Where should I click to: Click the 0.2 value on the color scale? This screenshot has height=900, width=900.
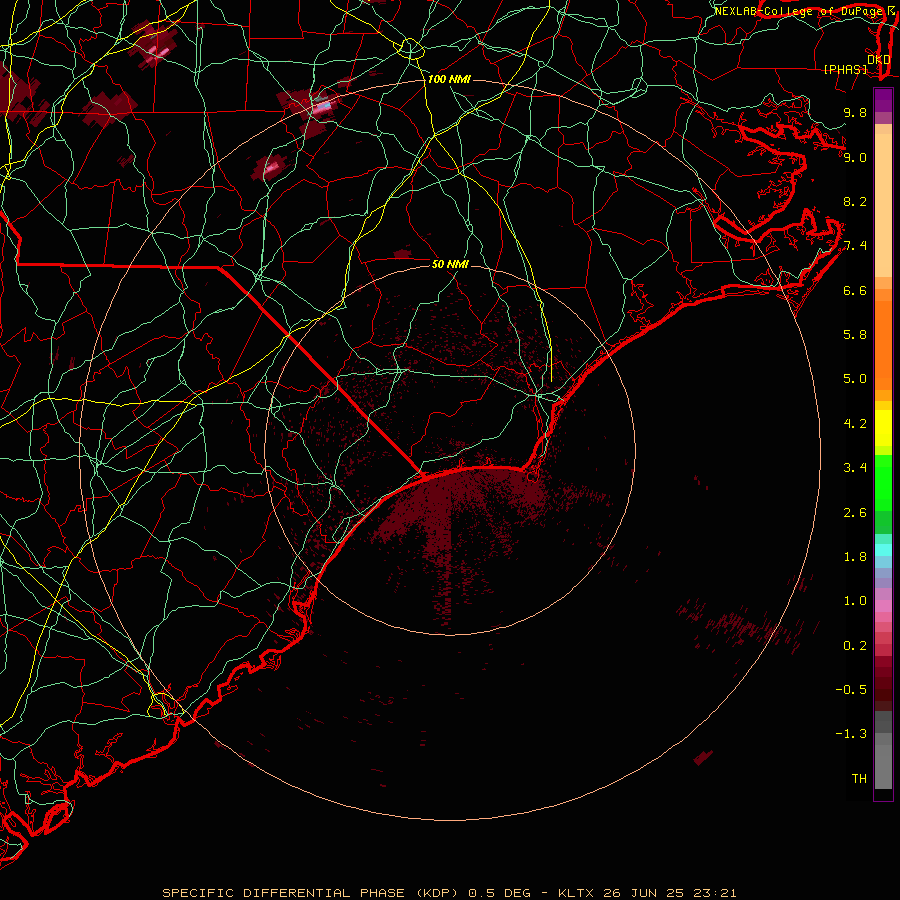(855, 646)
